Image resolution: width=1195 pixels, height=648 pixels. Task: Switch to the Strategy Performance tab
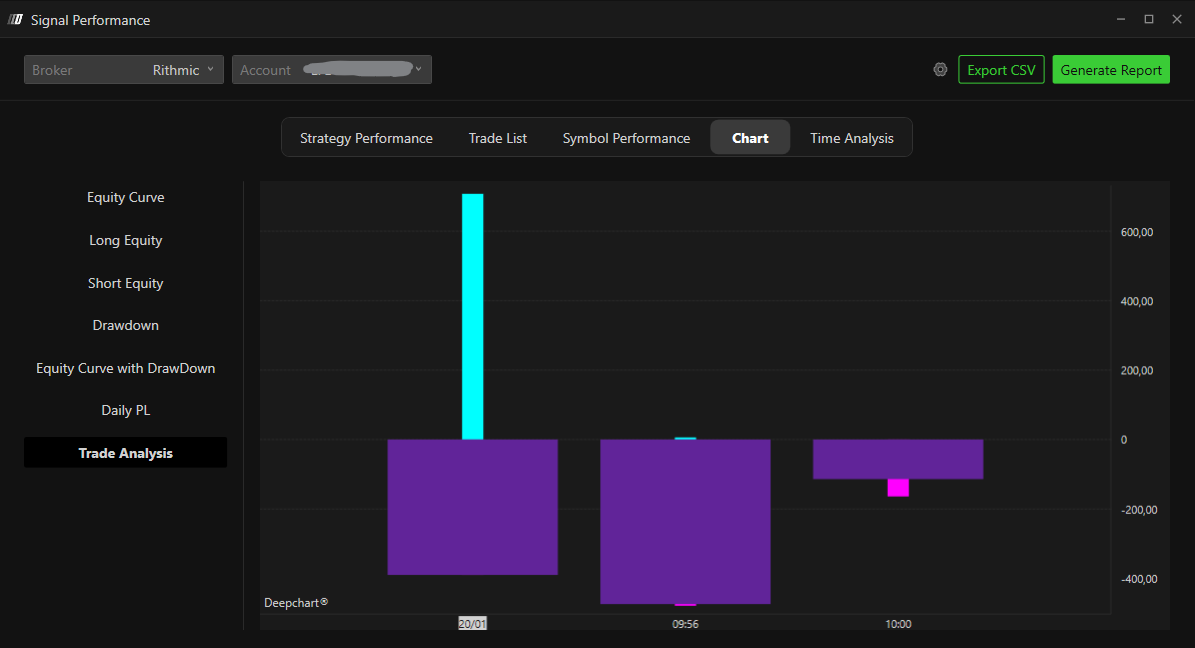click(x=366, y=138)
